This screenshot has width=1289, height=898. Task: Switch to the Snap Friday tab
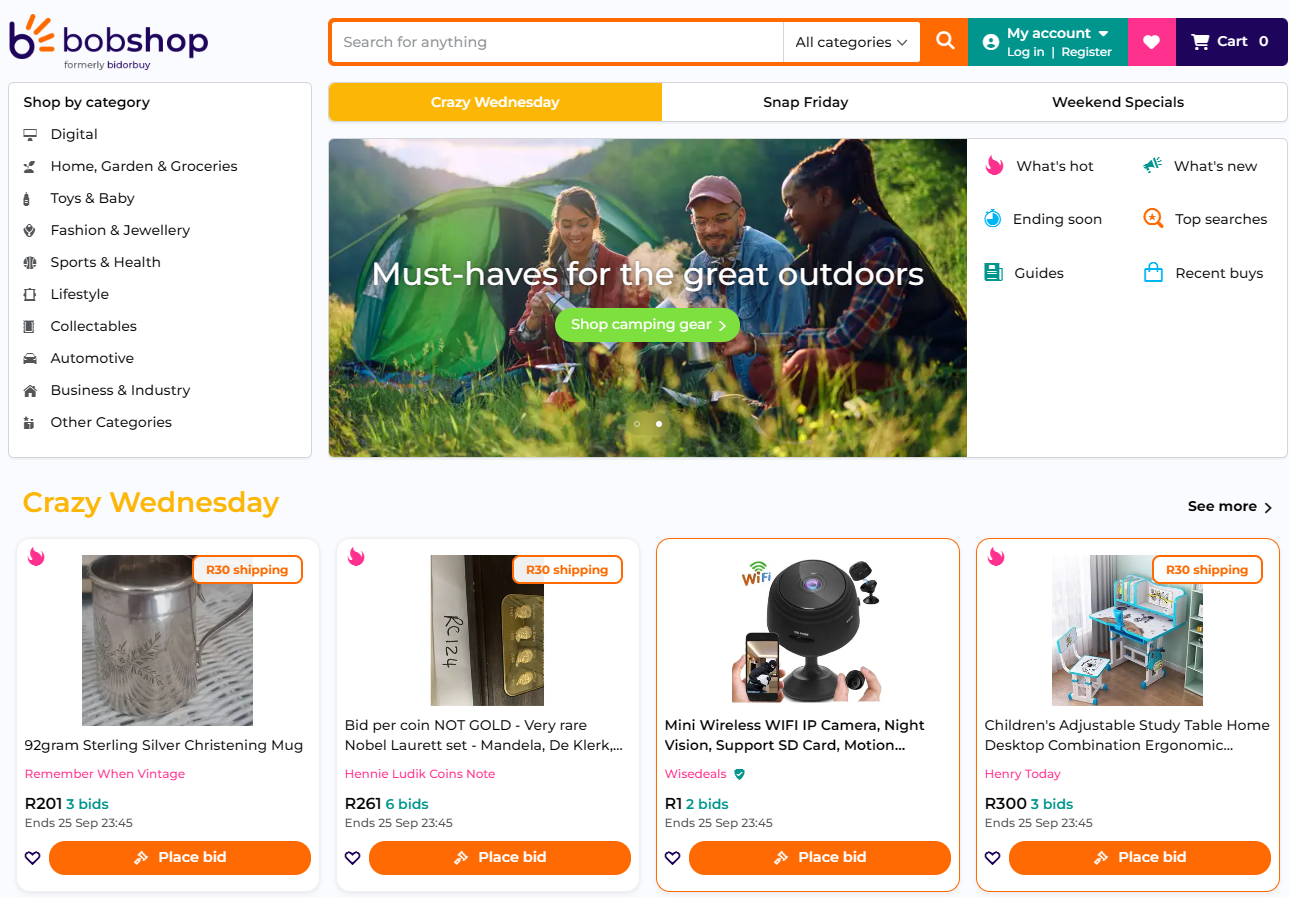[805, 101]
